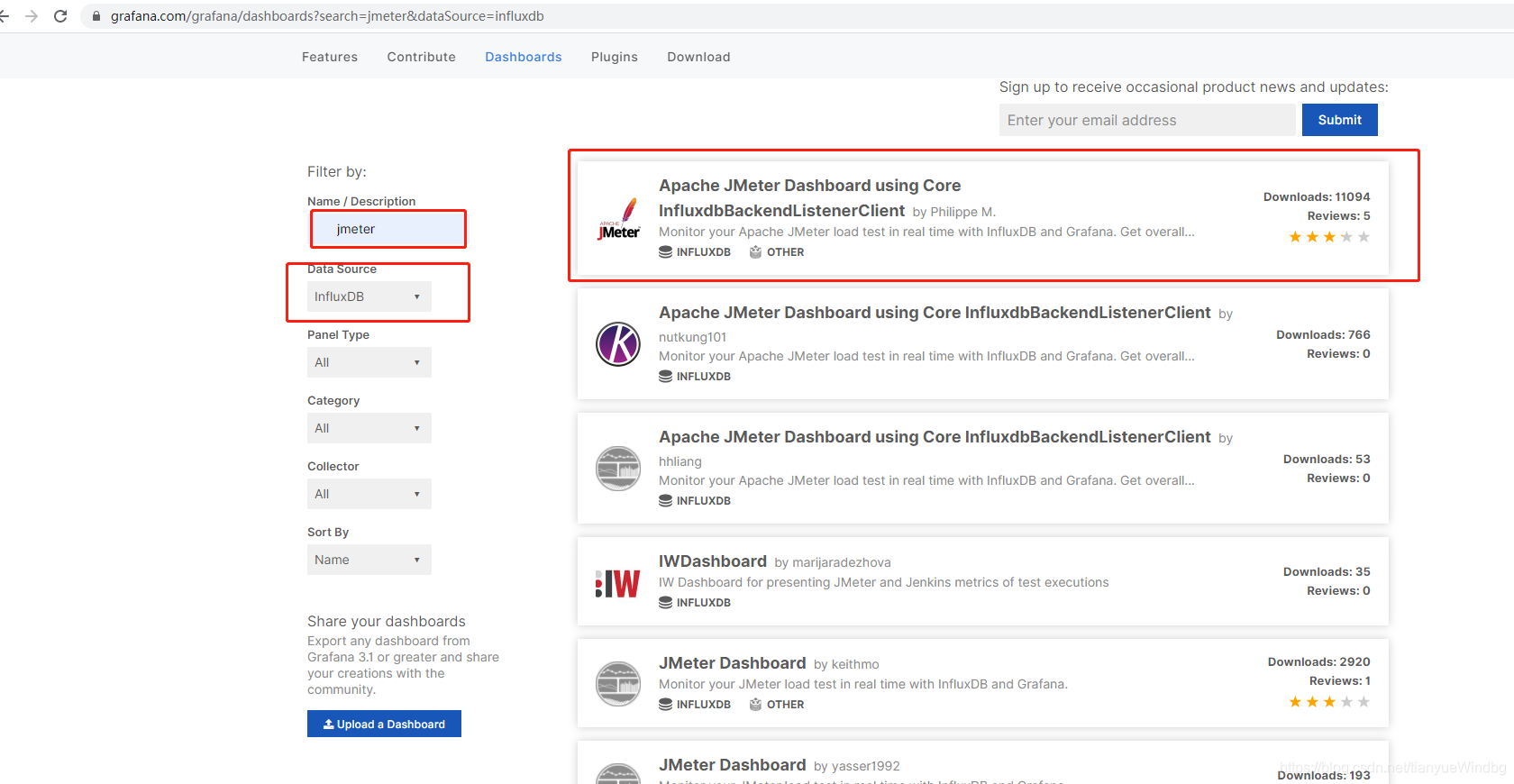Click the INFLUXDB tag icon on IWDashboard

(x=665, y=603)
